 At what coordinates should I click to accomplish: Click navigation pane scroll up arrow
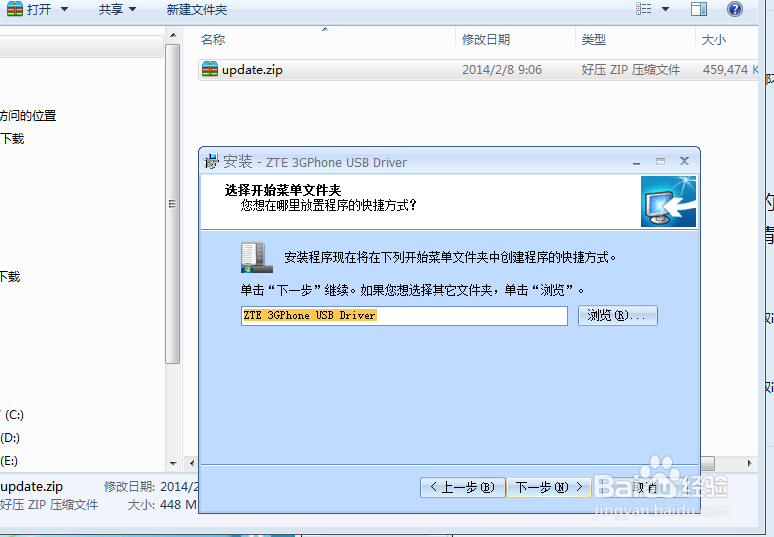click(173, 36)
